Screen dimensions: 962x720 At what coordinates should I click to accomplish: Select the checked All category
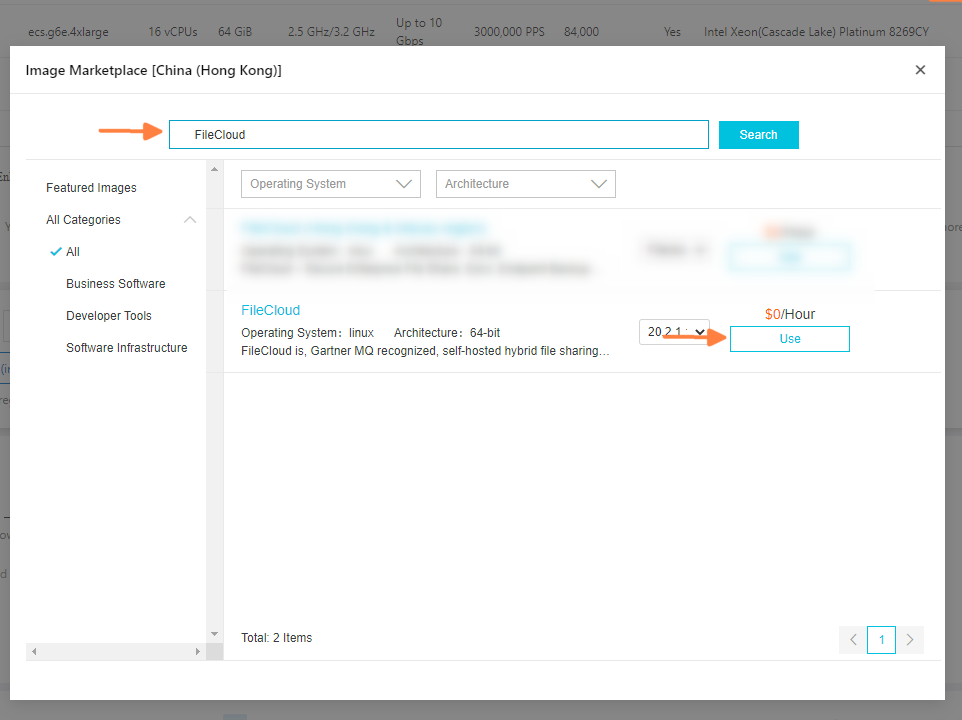pyautogui.click(x=73, y=252)
